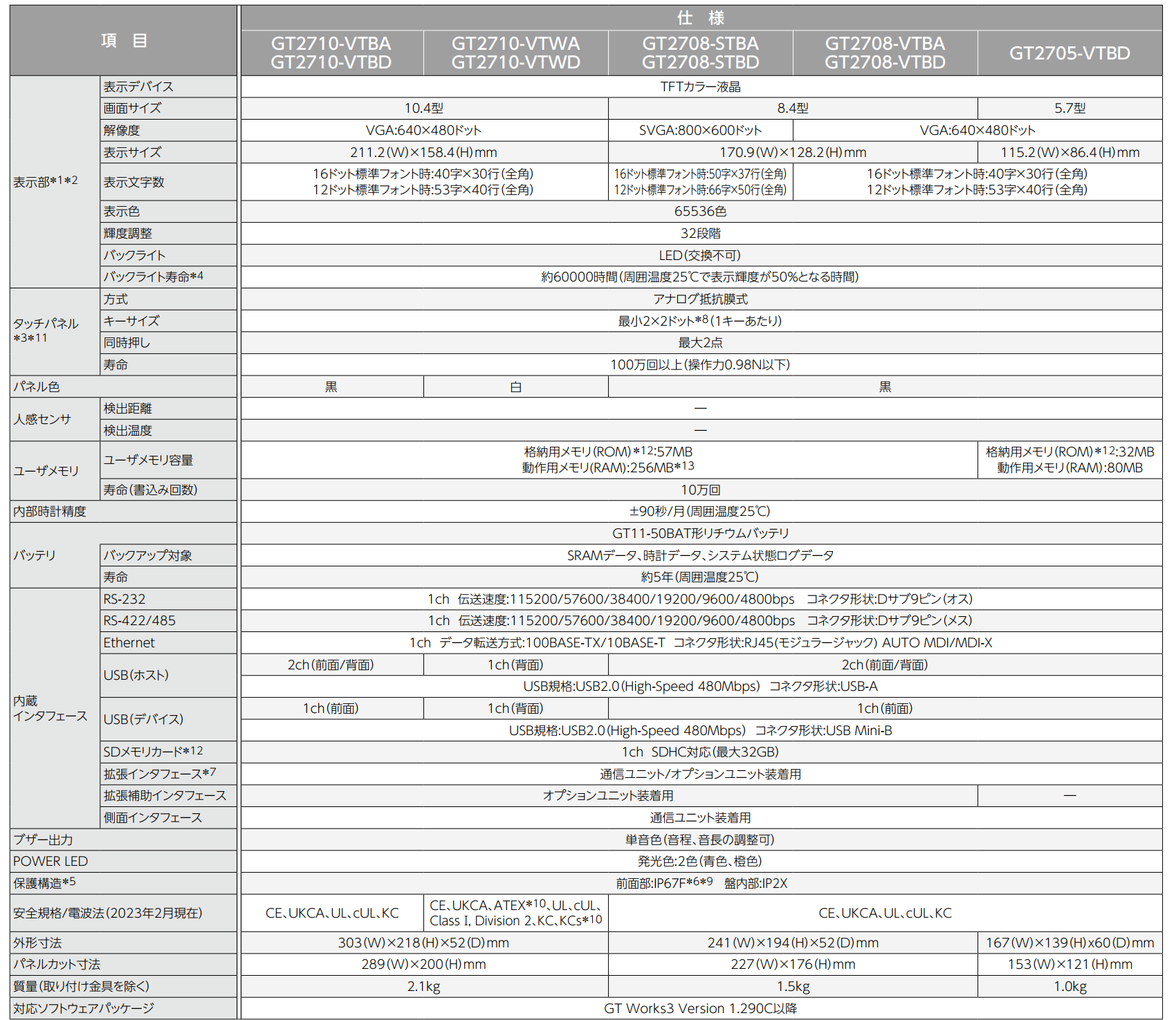Click the 303(W)×218(H)×52(D)mm dimension cell

[x=424, y=943]
